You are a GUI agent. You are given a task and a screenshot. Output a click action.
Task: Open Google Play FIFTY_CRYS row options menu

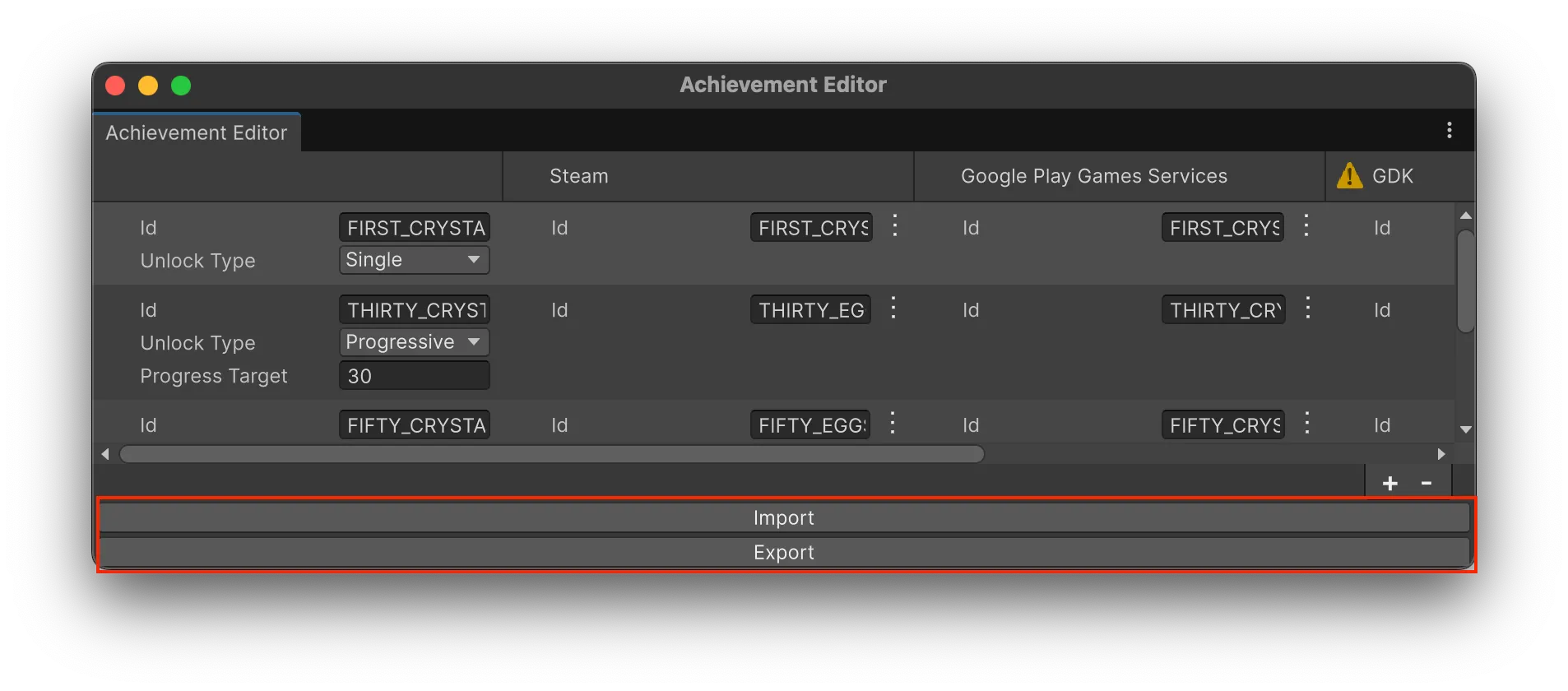pos(1306,424)
